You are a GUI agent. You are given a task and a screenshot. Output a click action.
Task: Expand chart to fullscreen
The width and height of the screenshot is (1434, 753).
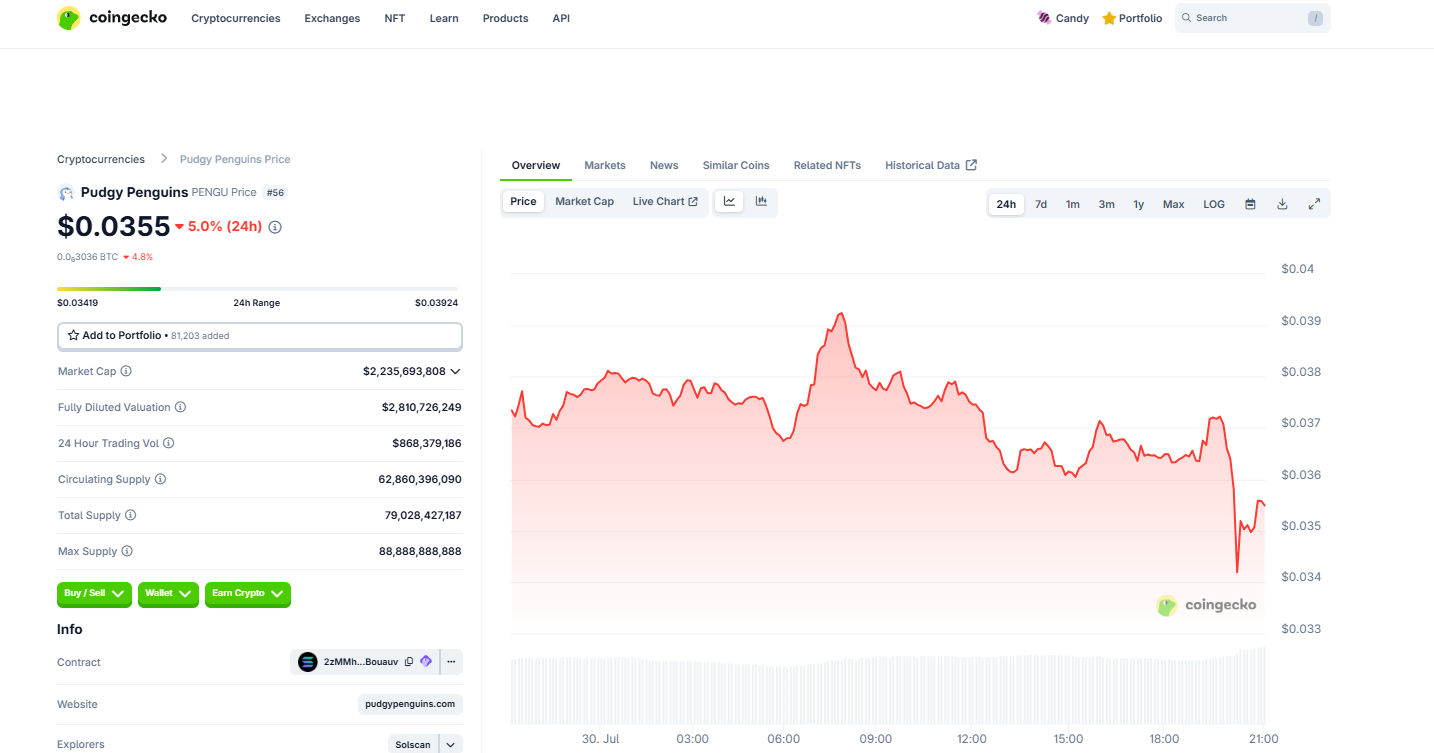1314,204
